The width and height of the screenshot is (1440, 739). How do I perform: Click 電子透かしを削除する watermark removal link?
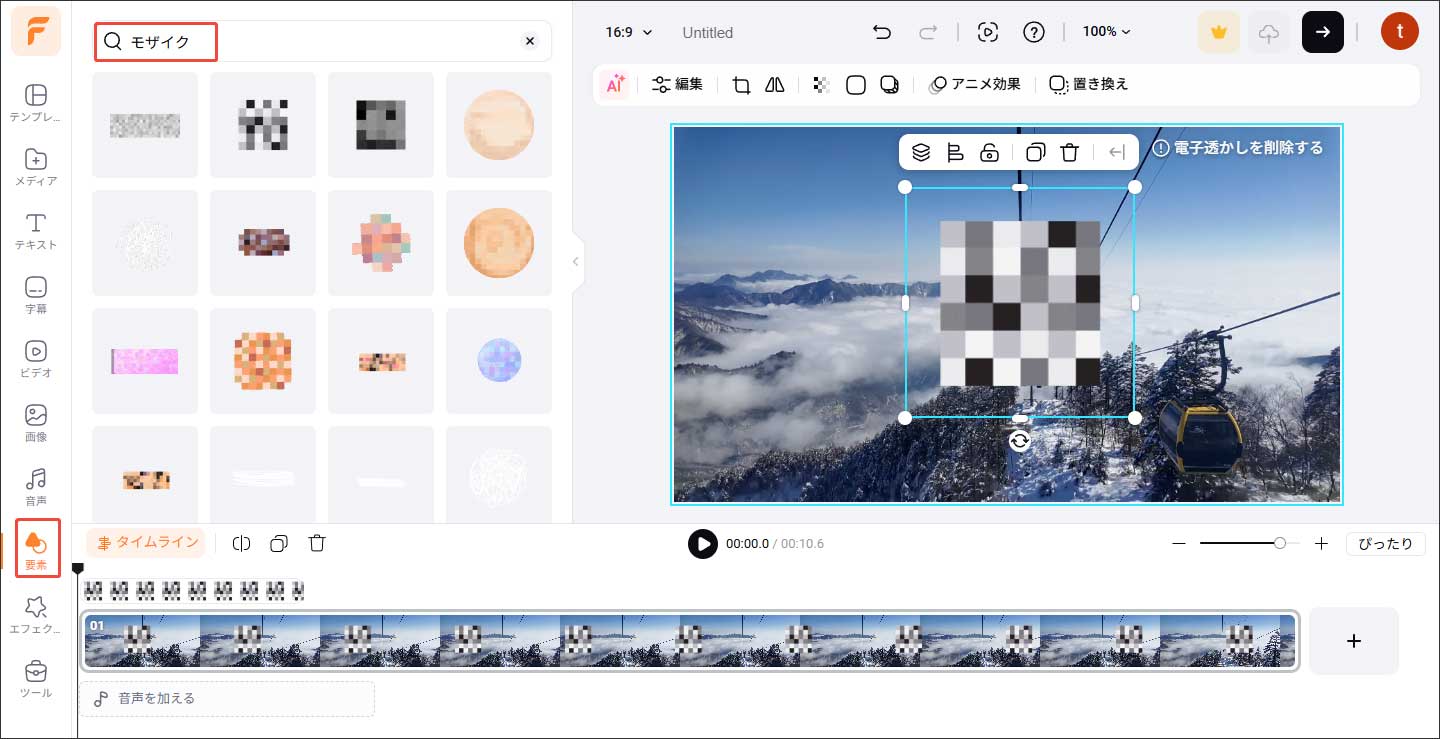tap(1238, 148)
